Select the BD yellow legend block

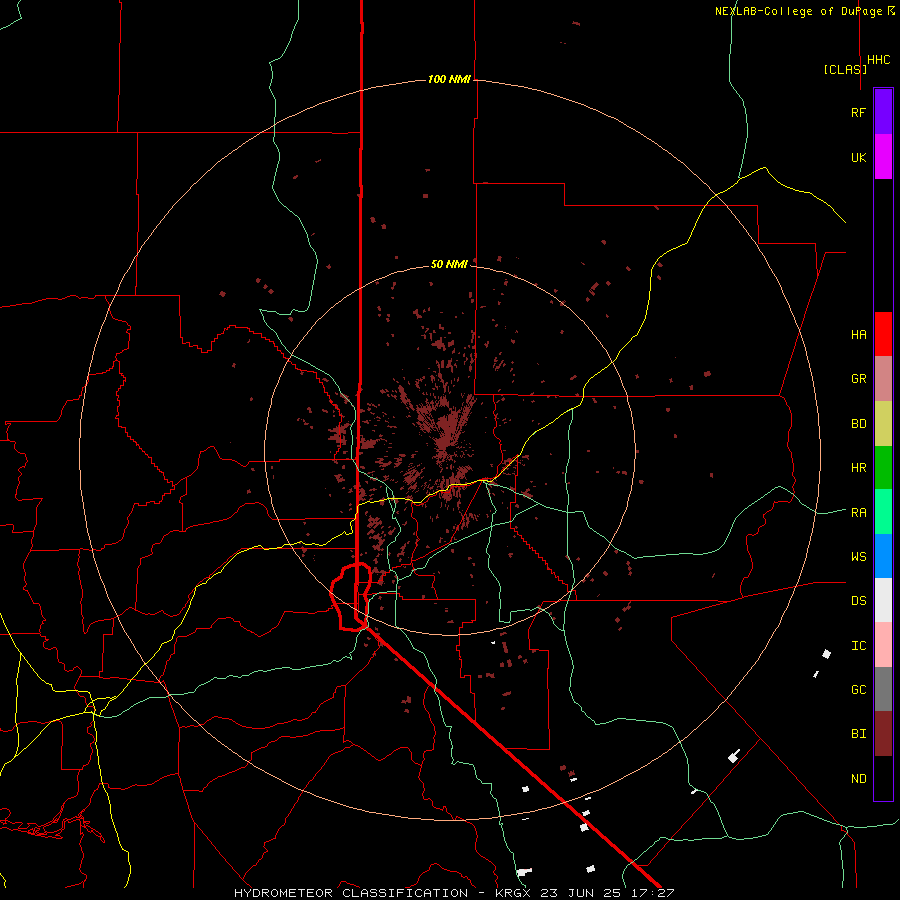883,424
